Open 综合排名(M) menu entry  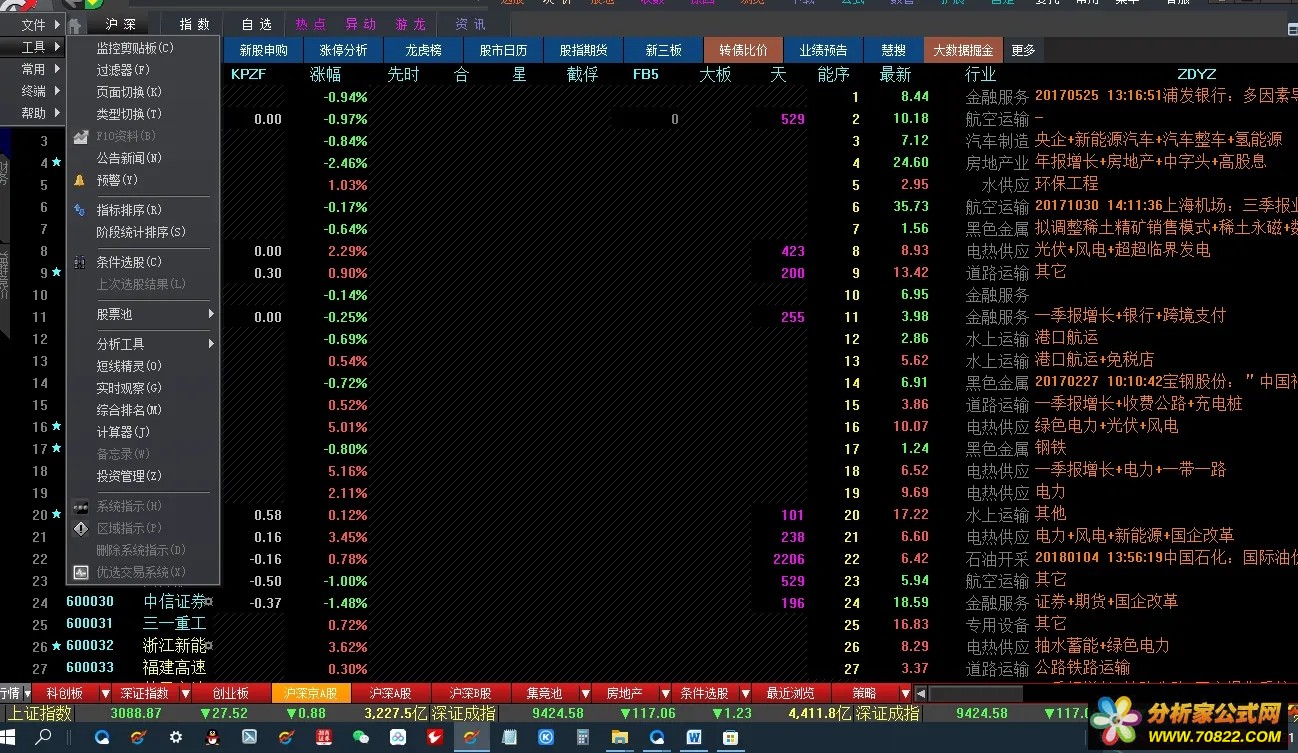pos(143,410)
